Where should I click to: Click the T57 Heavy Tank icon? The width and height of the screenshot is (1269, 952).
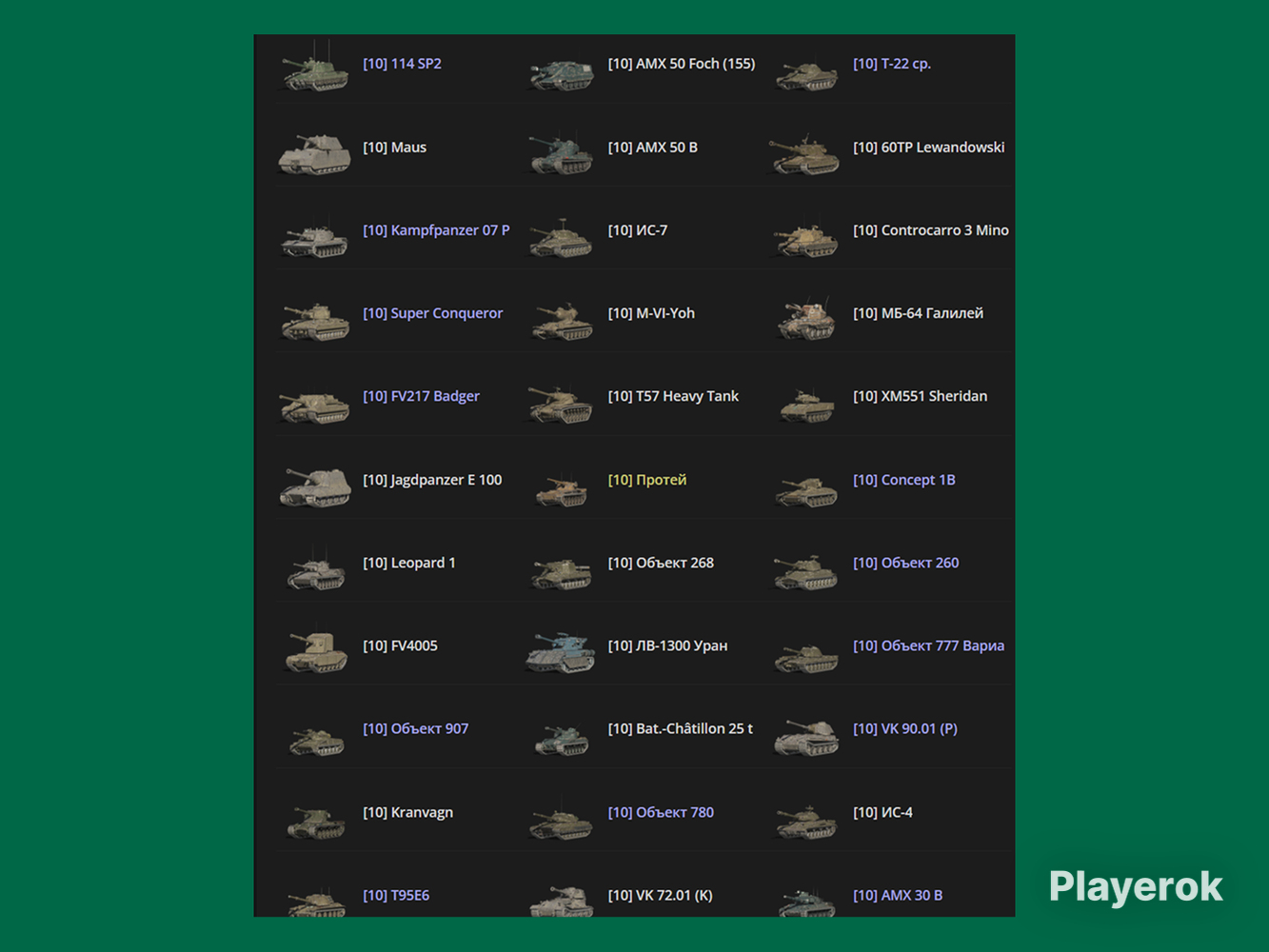coord(561,404)
